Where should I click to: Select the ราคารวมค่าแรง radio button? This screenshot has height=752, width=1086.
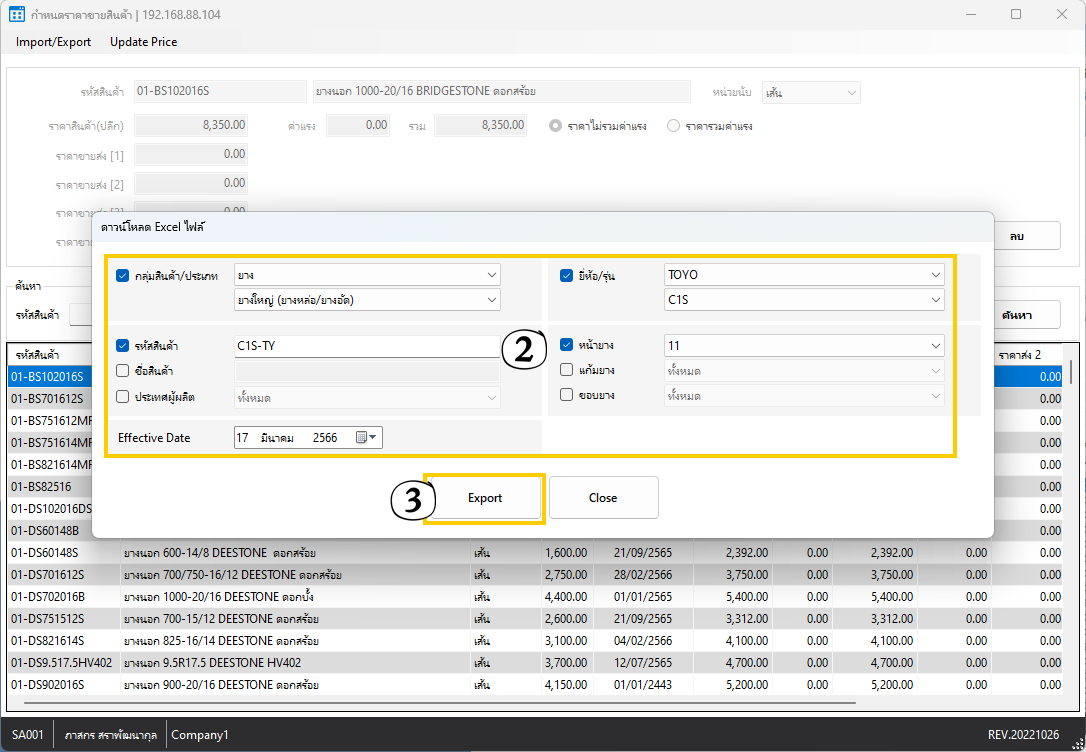[673, 126]
